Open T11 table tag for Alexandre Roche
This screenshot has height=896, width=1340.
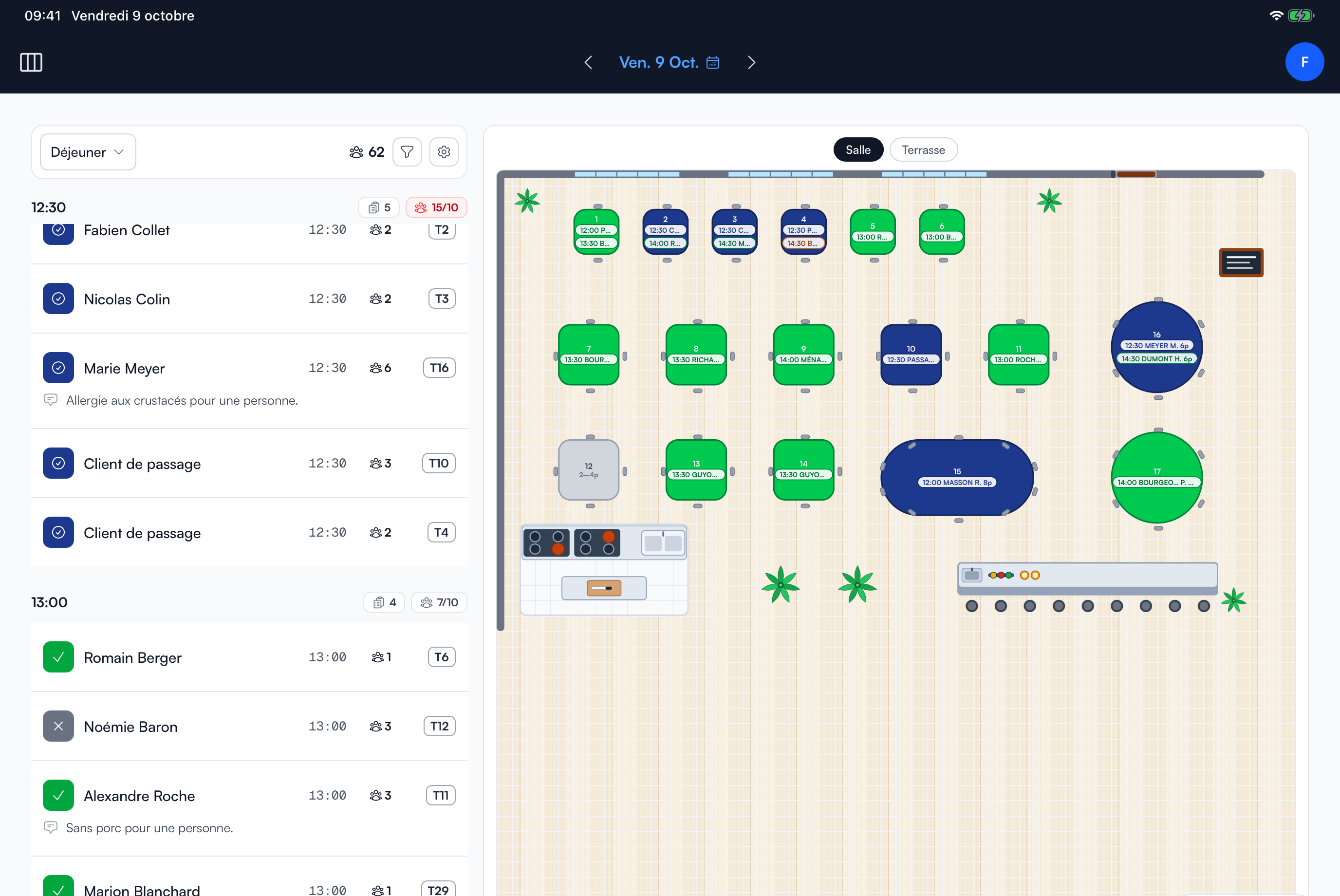441,795
